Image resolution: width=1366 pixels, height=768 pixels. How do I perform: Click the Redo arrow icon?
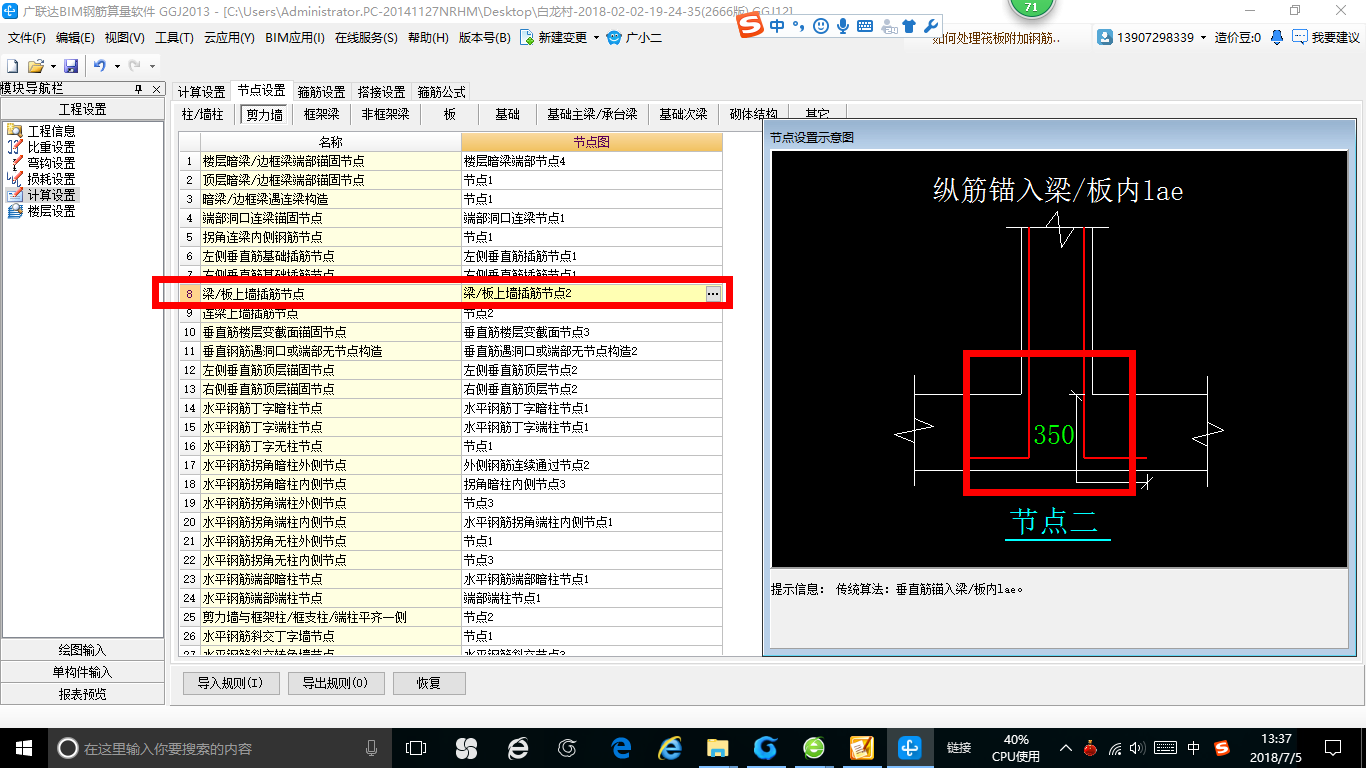tap(134, 66)
